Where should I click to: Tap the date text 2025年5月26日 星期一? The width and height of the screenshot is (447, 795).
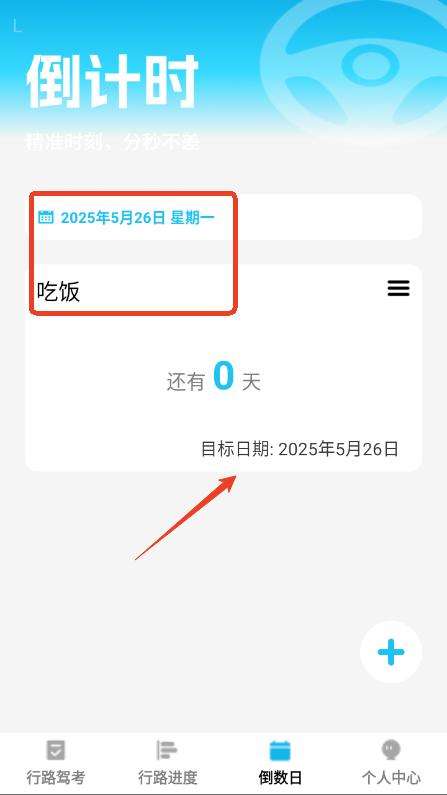click(x=138, y=218)
